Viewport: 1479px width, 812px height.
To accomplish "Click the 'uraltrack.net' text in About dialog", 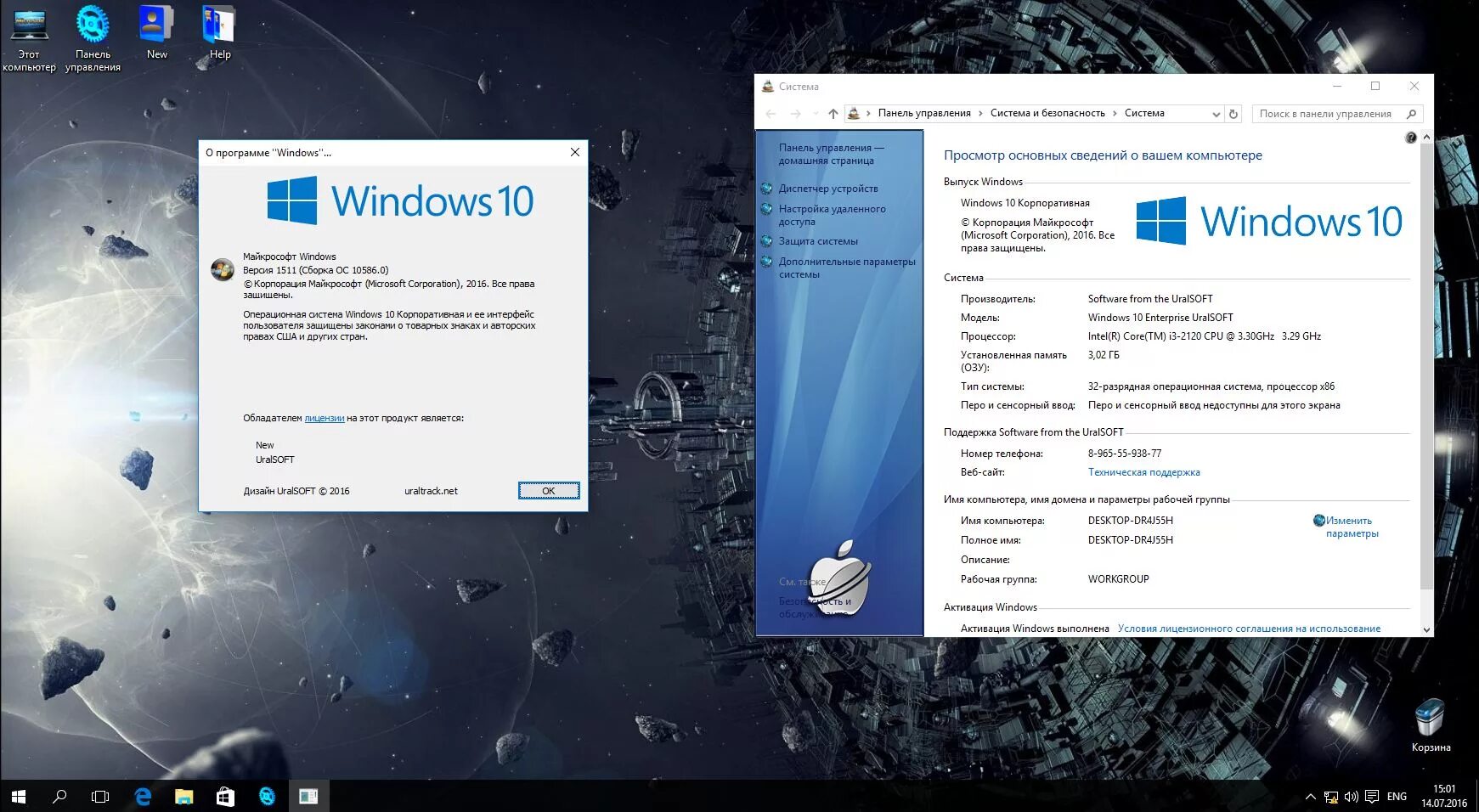I will (431, 491).
